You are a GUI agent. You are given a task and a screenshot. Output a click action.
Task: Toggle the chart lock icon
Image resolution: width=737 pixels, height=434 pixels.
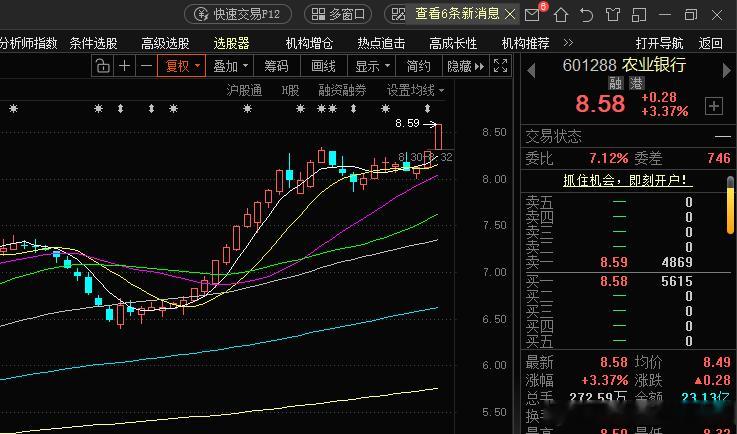[102, 66]
